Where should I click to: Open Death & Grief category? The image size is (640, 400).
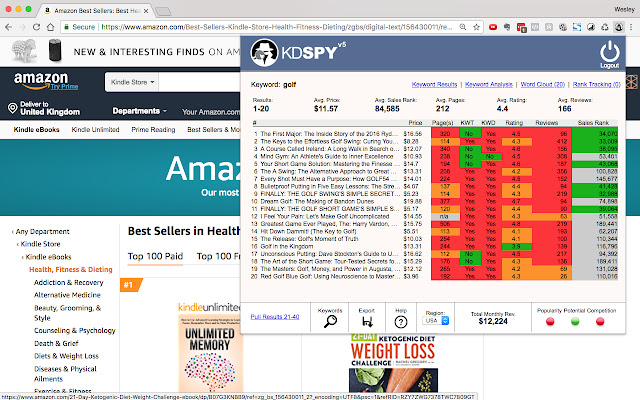[x=56, y=343]
